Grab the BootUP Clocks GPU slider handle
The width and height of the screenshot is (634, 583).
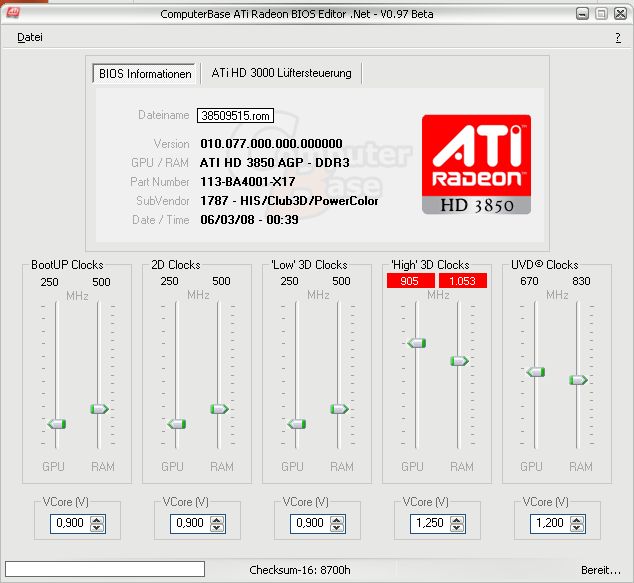[57, 424]
